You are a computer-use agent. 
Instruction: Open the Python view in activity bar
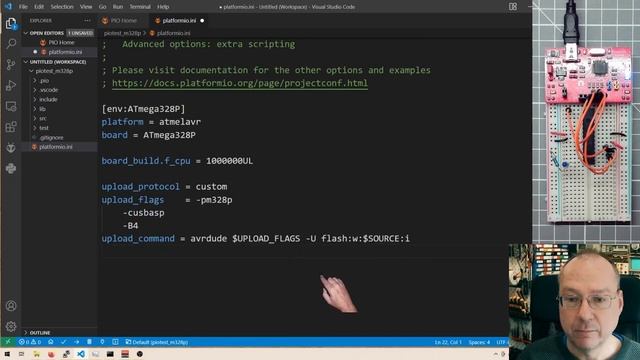[x=11, y=168]
